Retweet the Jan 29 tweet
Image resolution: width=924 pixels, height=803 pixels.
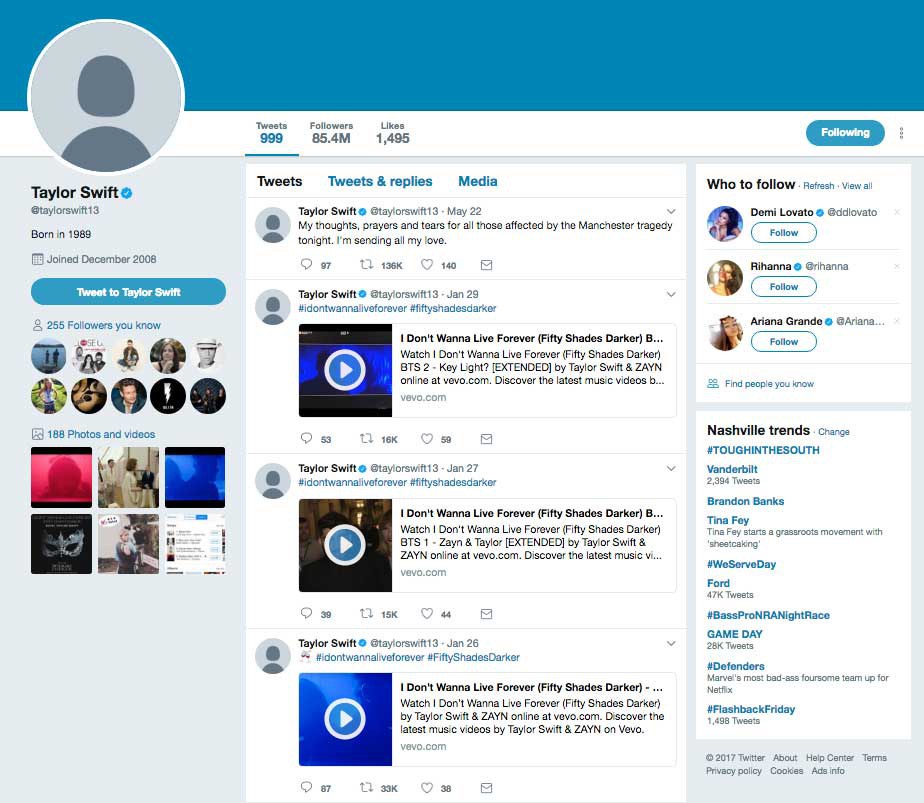coord(367,438)
